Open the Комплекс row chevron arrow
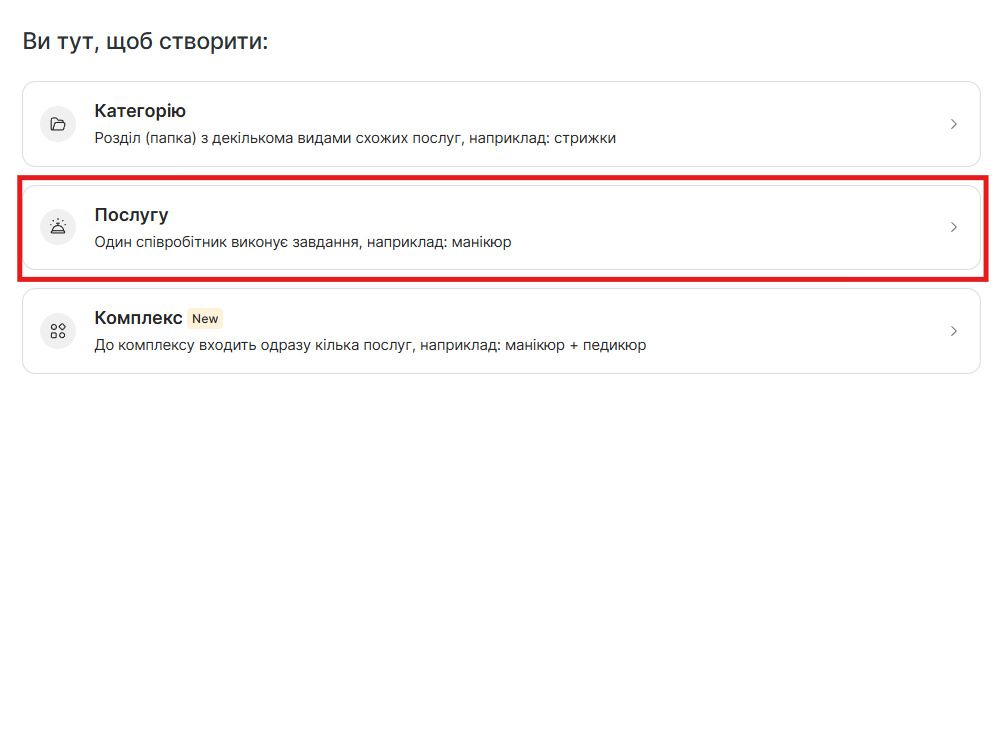 [x=953, y=331]
